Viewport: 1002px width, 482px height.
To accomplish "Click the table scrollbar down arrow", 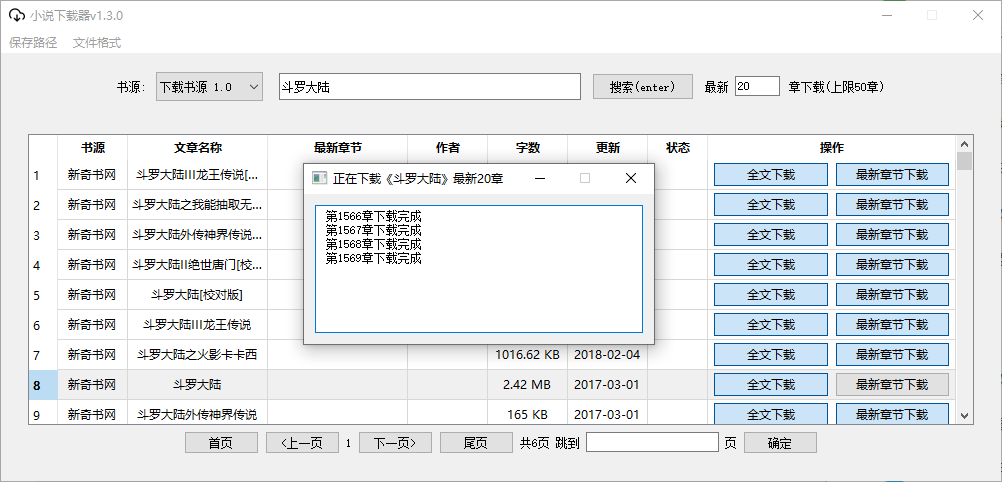I will pyautogui.click(x=964, y=415).
